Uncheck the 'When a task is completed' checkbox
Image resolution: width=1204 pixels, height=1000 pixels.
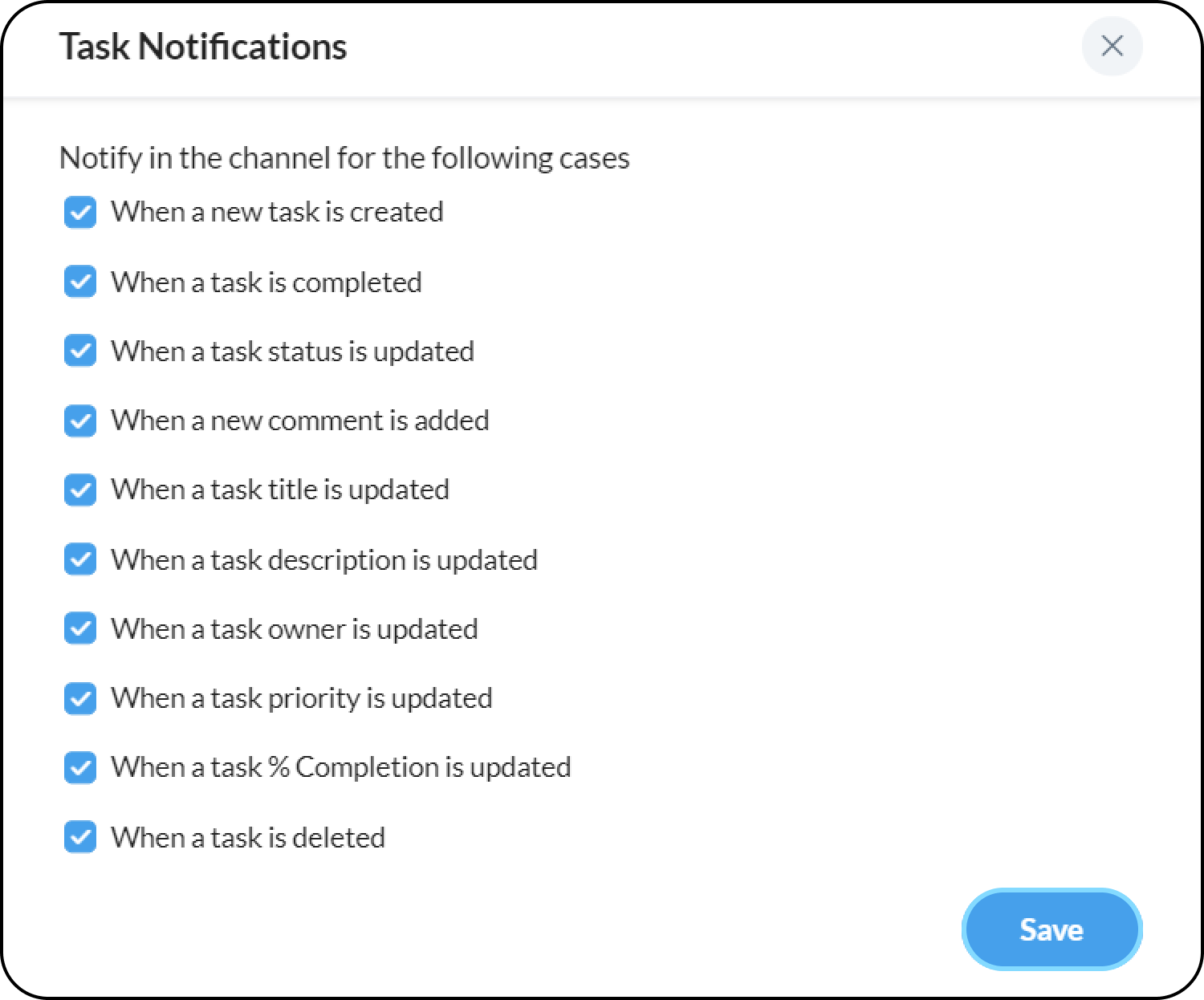click(x=80, y=283)
